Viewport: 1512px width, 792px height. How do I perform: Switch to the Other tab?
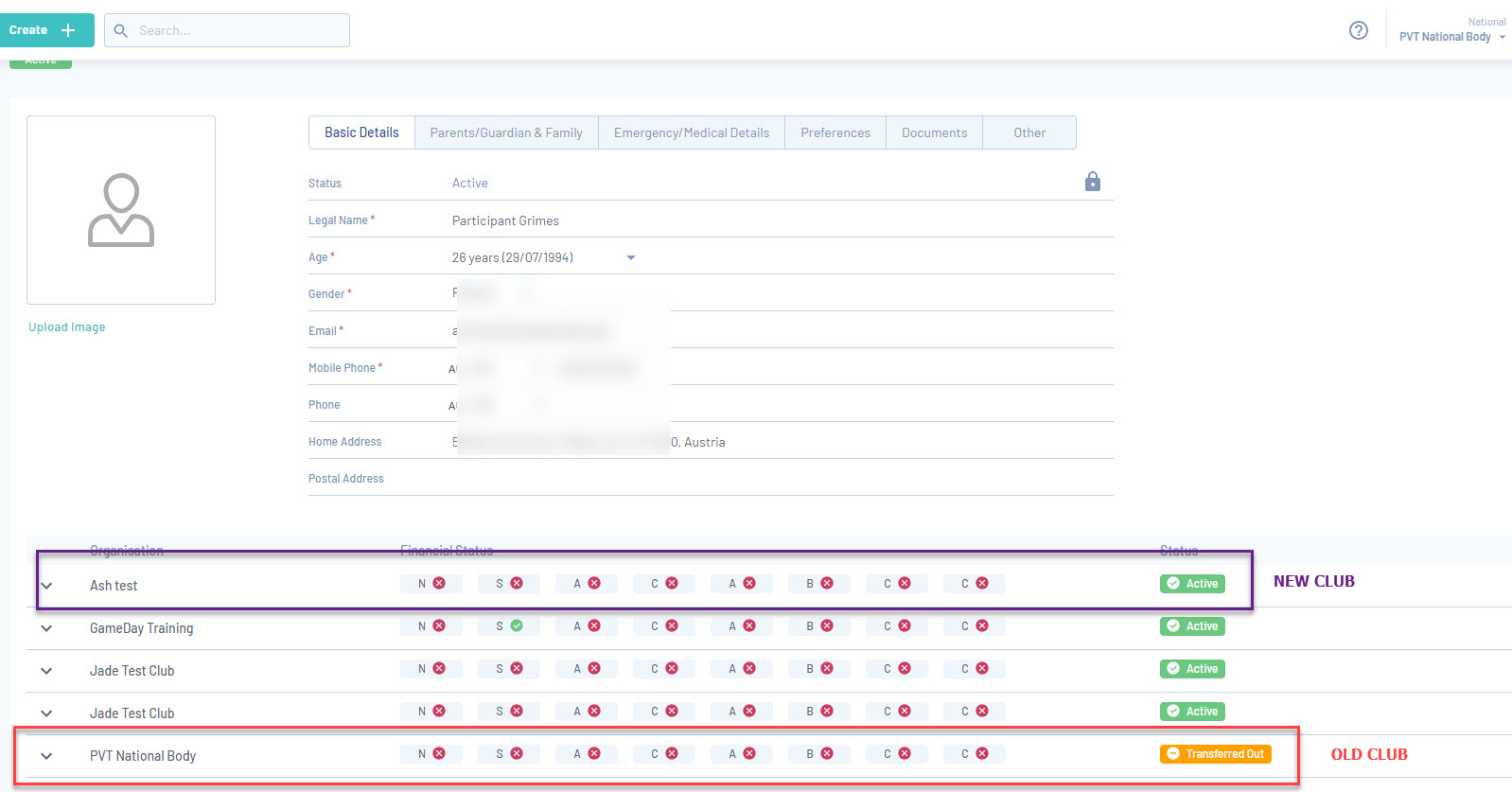click(1029, 132)
